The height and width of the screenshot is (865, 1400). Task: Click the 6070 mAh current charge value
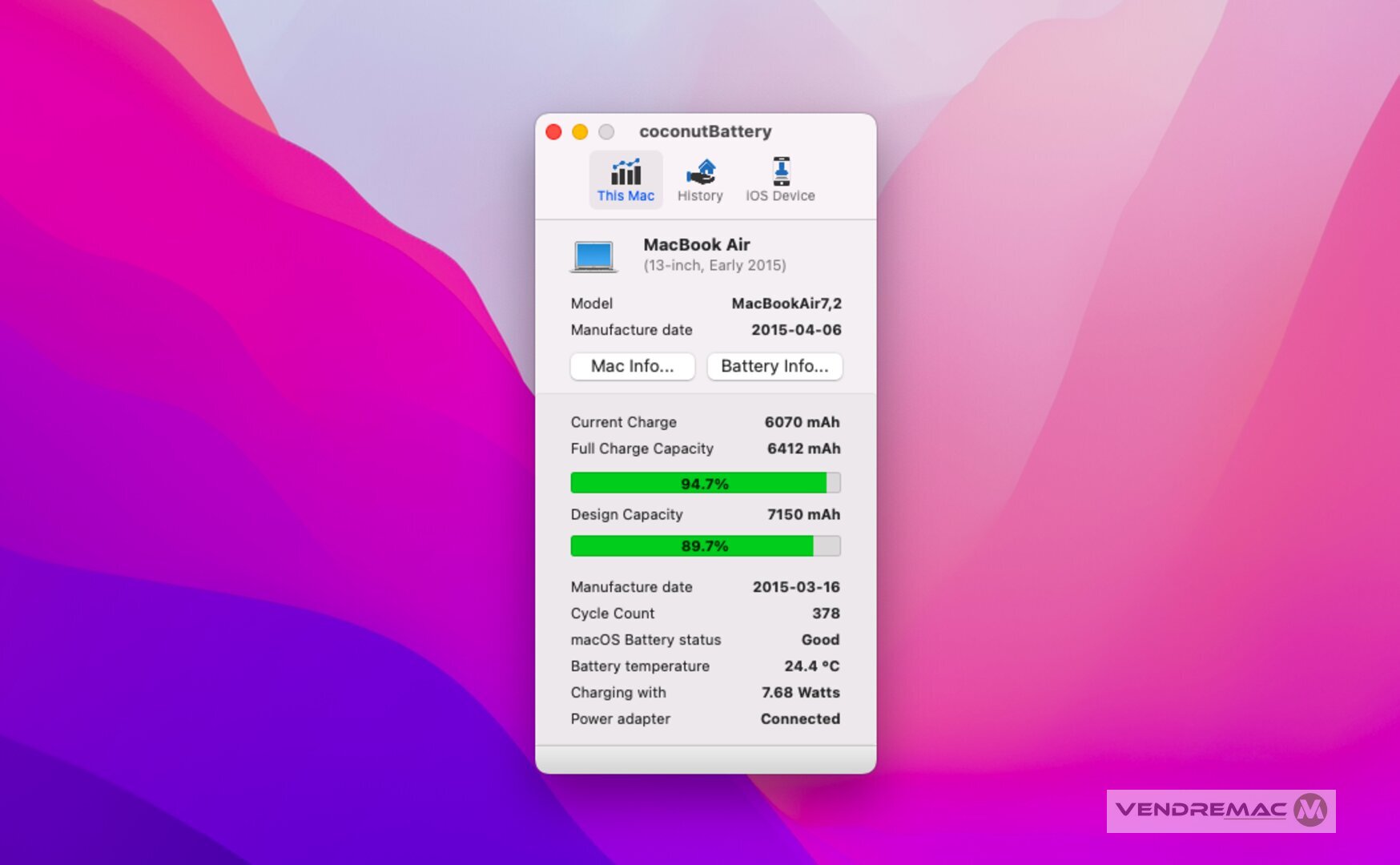(x=801, y=422)
